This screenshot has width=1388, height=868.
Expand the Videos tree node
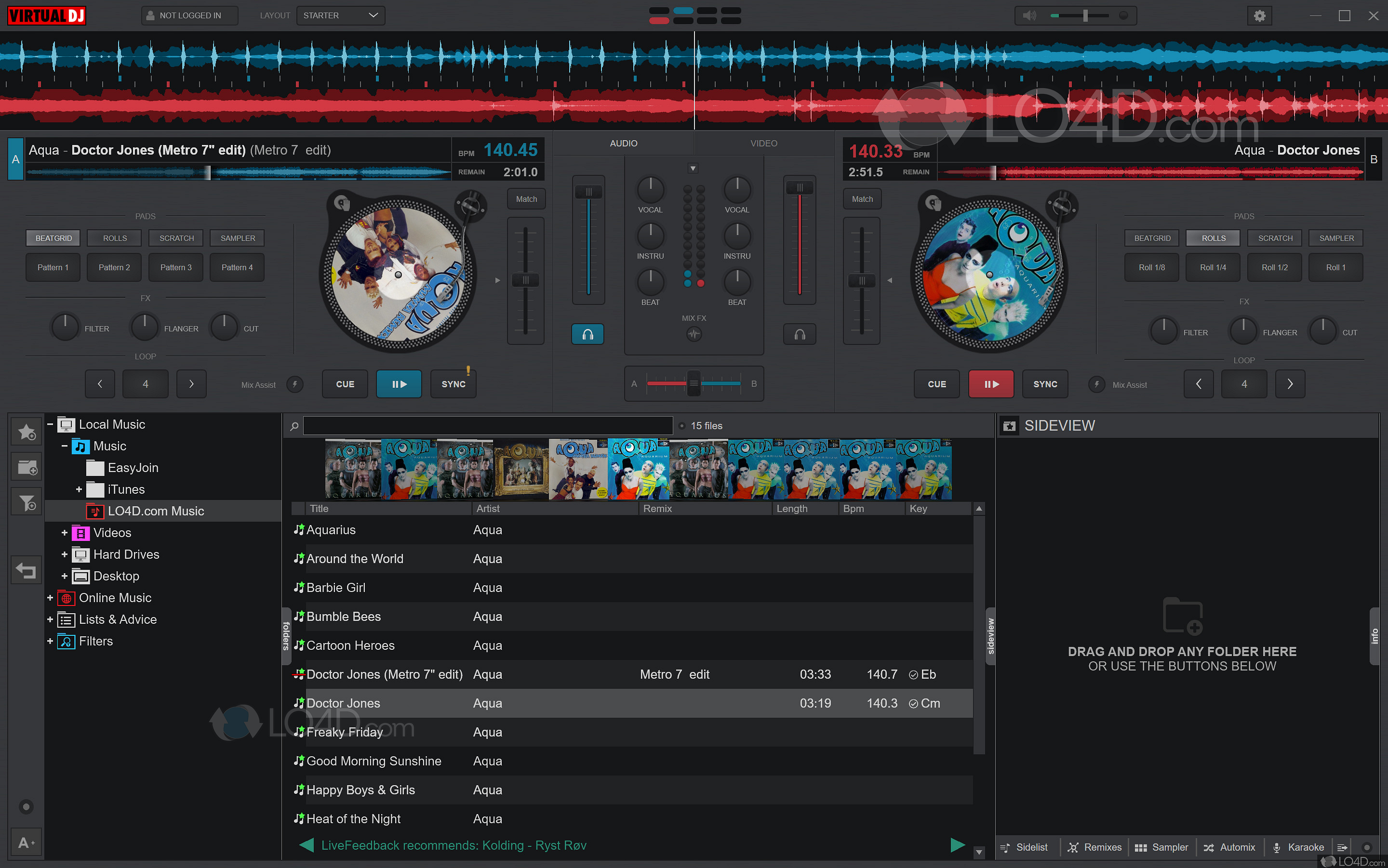[64, 533]
